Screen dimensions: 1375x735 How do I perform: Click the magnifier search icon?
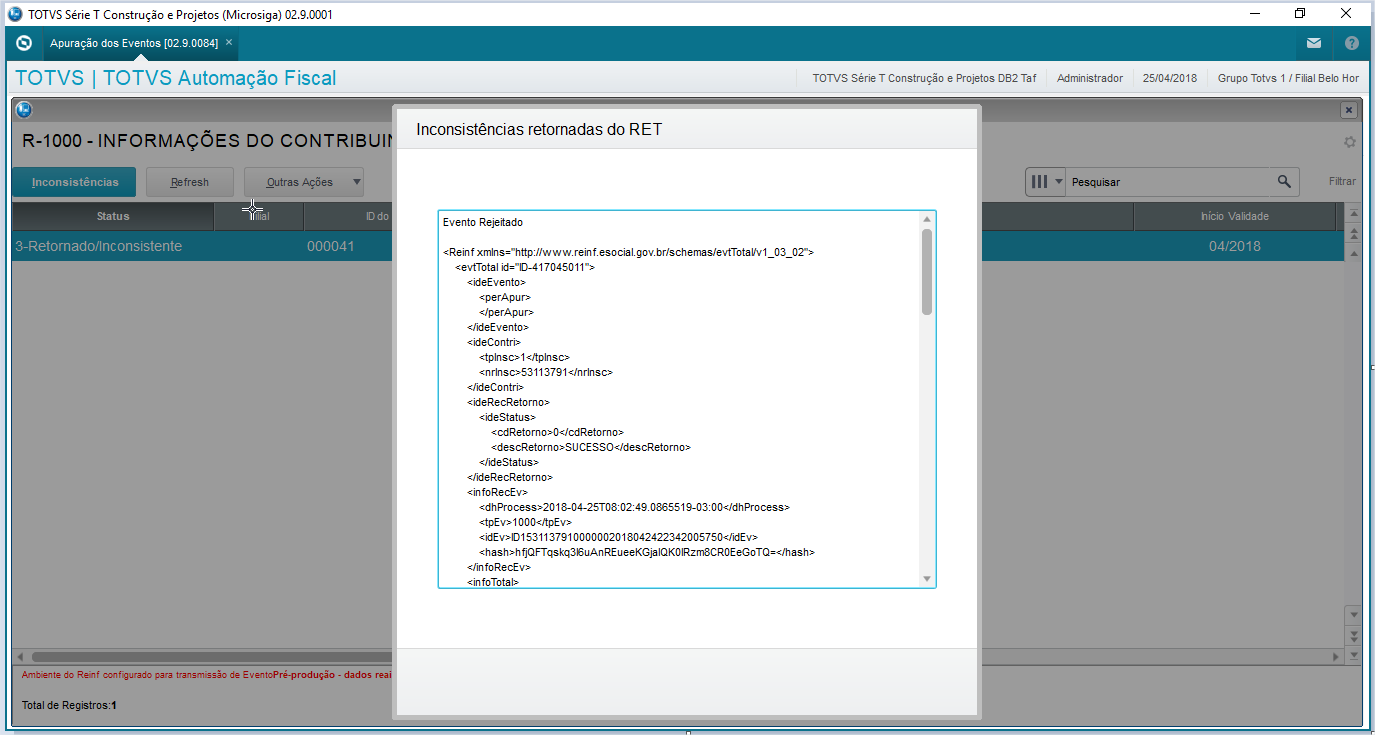pos(1284,182)
